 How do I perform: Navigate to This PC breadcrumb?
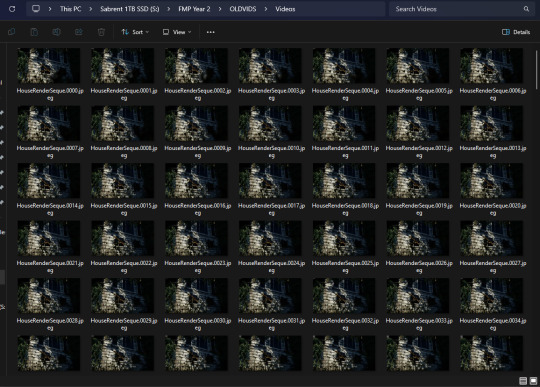click(x=71, y=9)
